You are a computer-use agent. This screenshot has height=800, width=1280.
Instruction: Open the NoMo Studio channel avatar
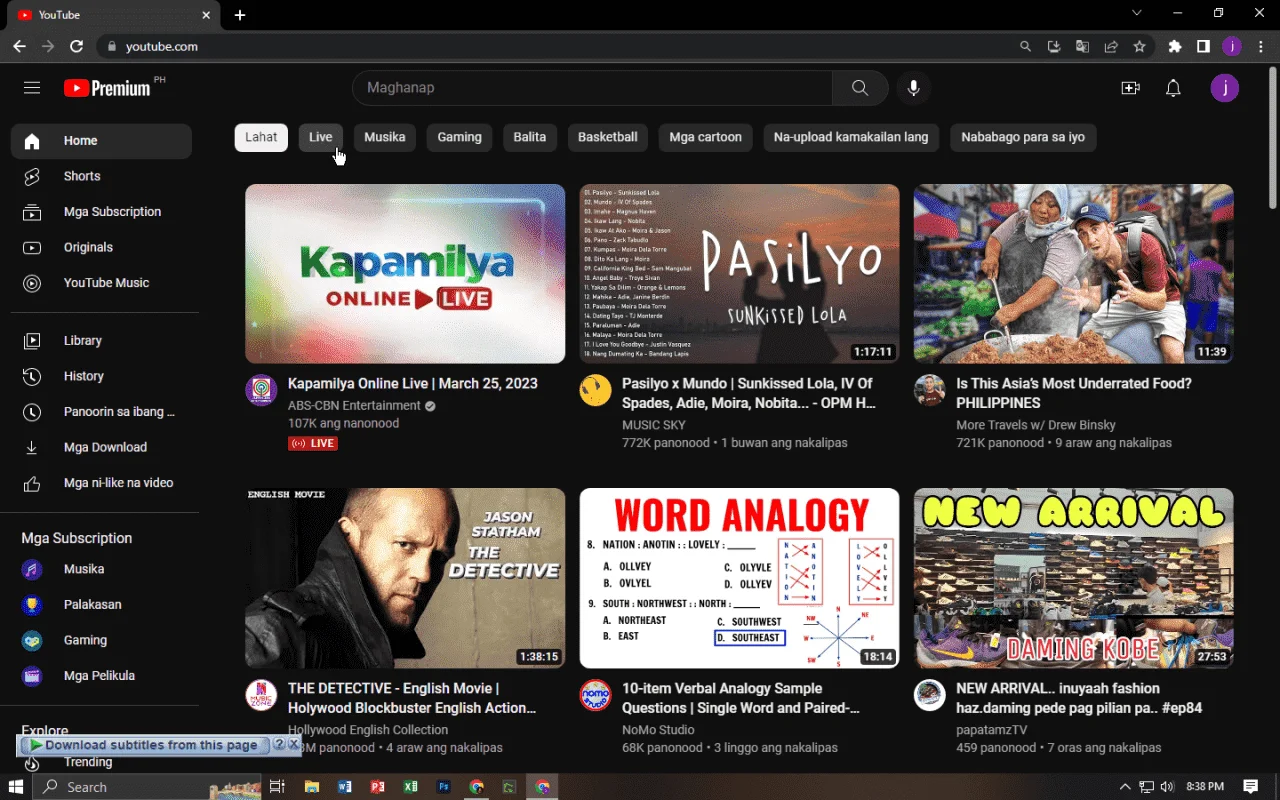pos(596,695)
